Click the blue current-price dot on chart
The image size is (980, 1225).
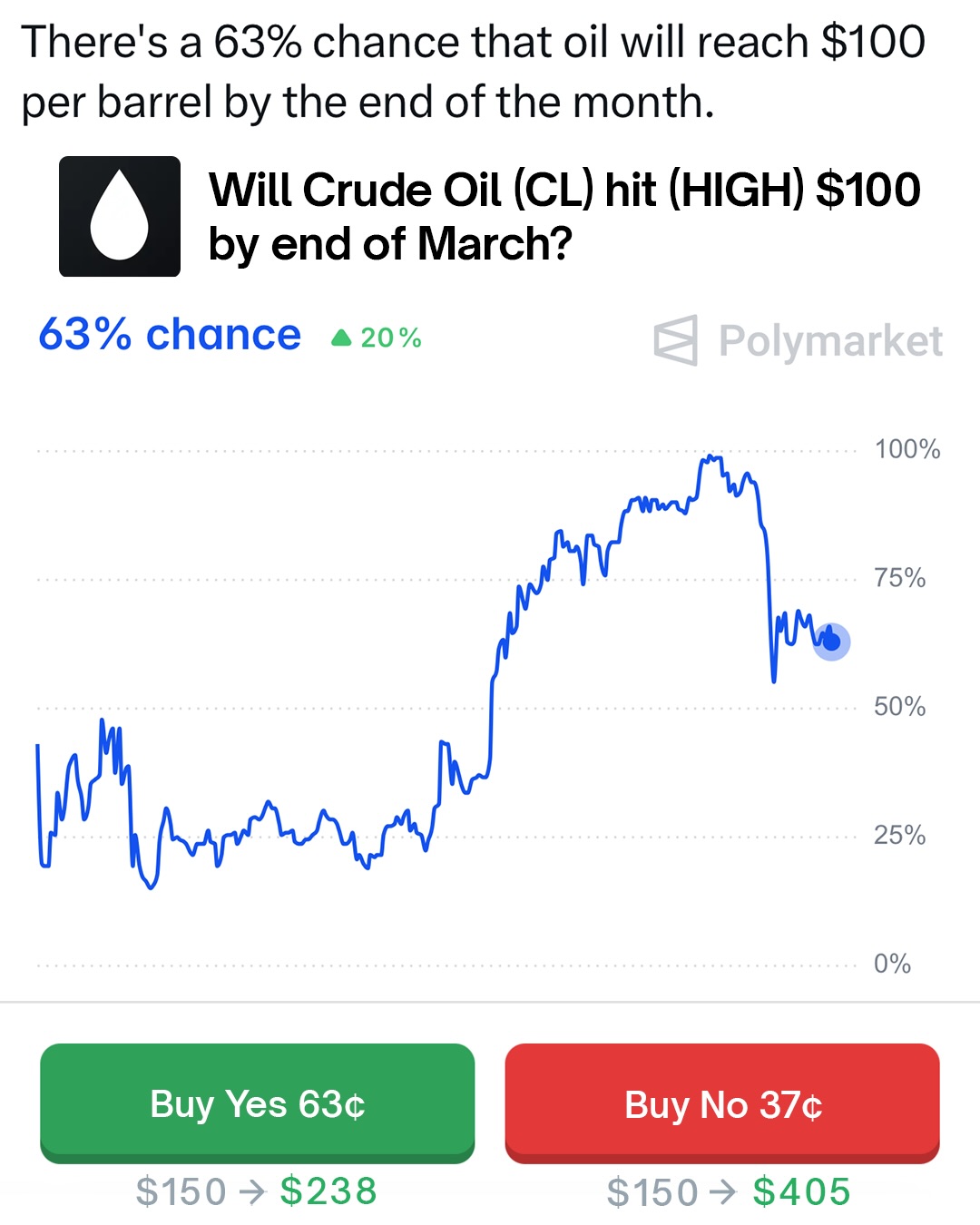click(x=831, y=642)
